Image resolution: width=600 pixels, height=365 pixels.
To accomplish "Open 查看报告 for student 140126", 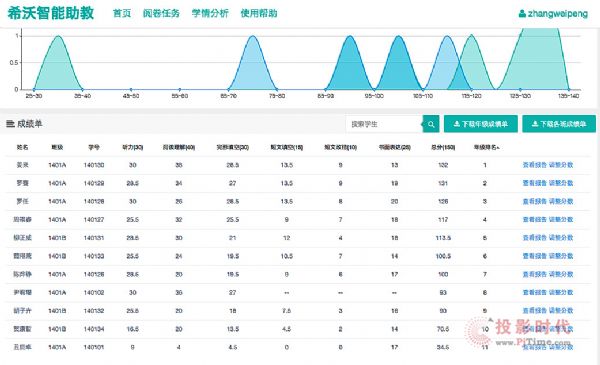I will tap(535, 274).
